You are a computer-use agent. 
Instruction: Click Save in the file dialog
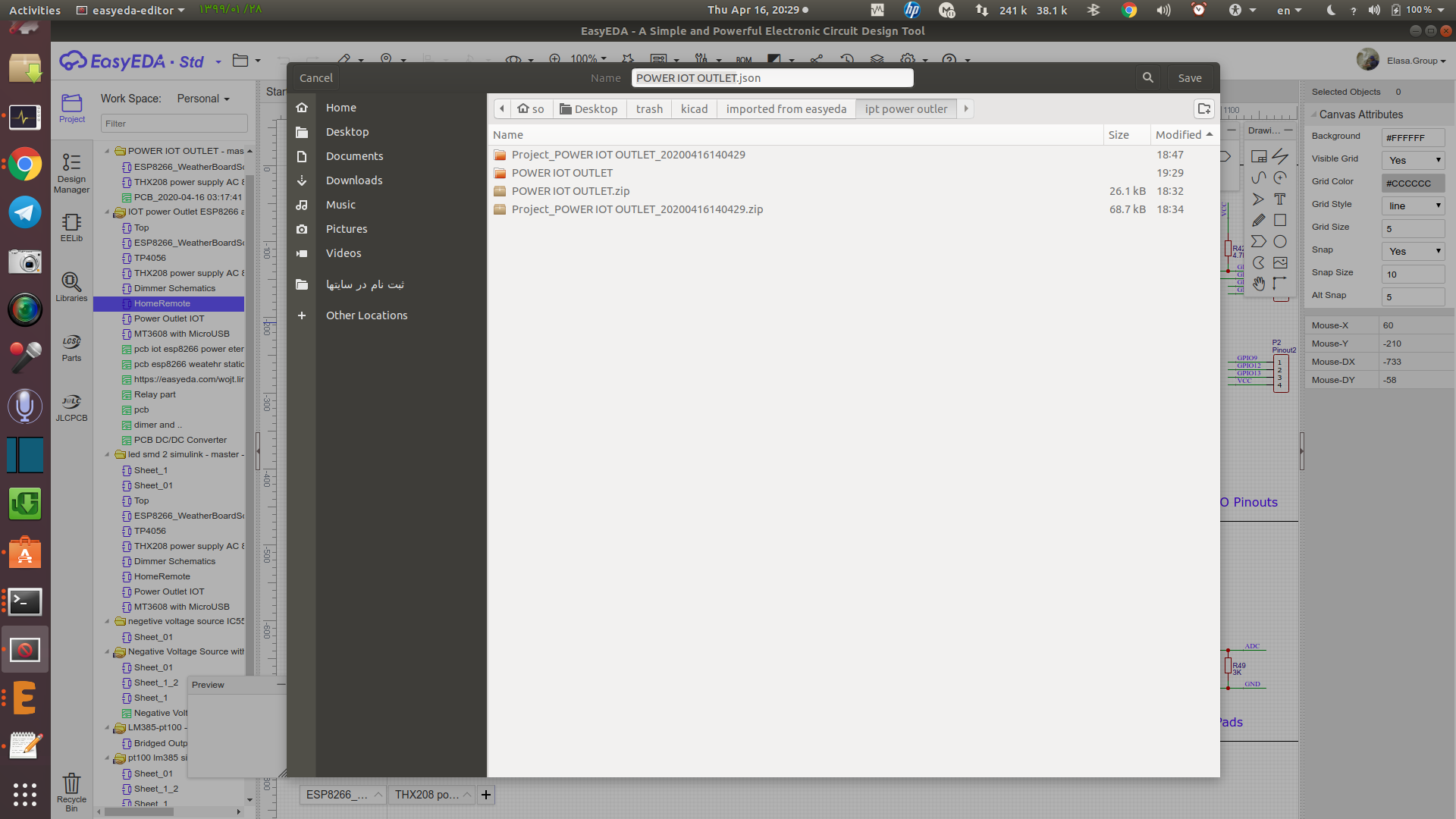(1190, 77)
